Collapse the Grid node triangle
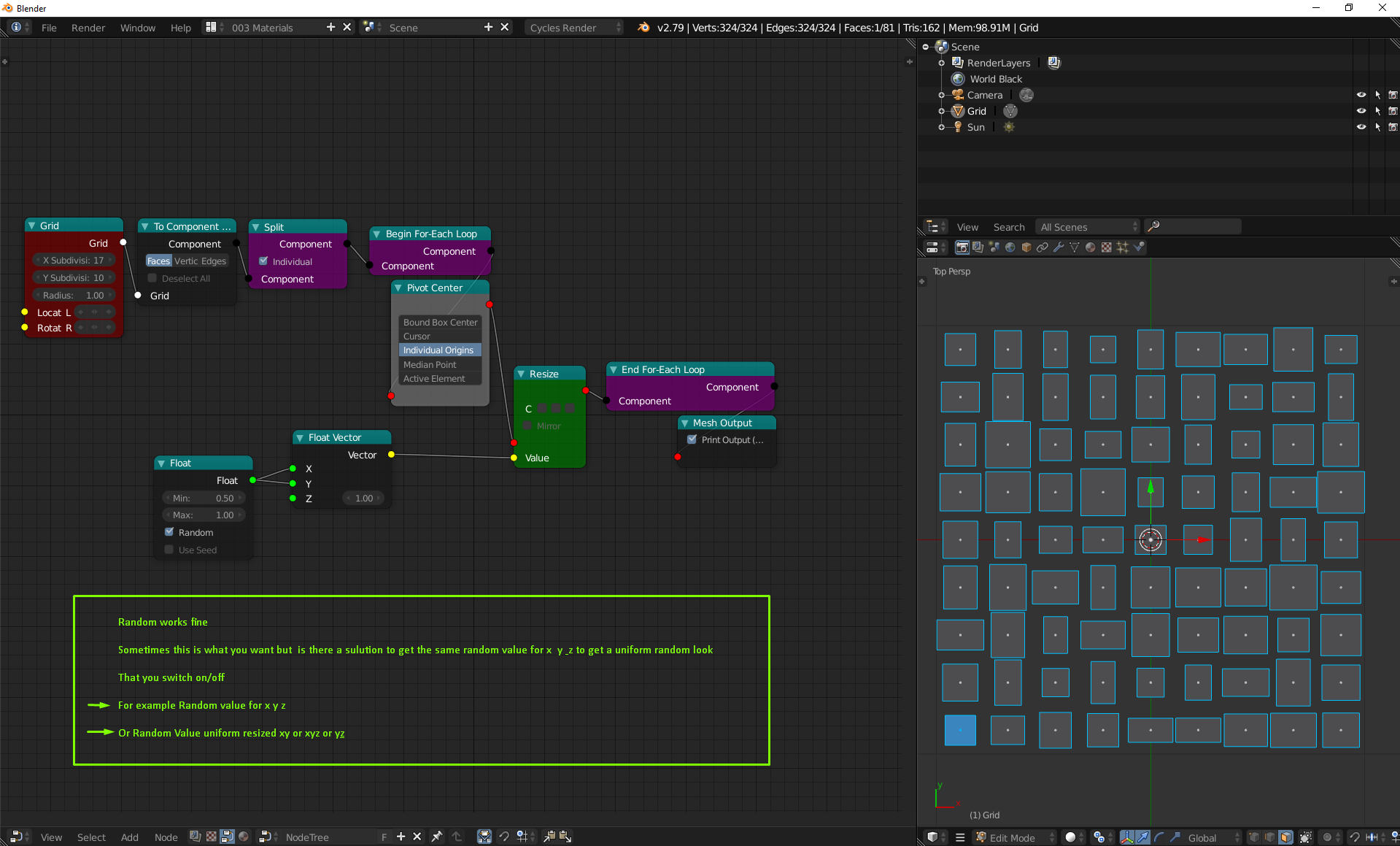This screenshot has height=846, width=1400. [32, 226]
